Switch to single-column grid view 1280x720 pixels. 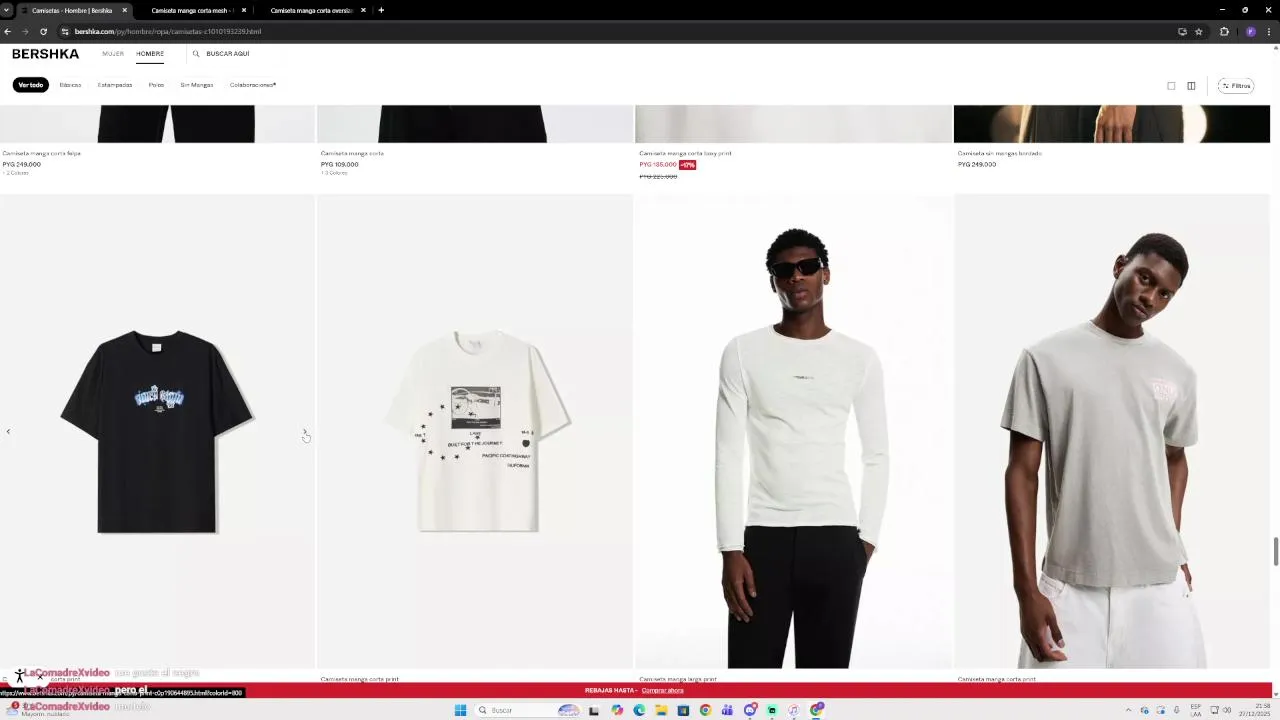pos(1171,86)
